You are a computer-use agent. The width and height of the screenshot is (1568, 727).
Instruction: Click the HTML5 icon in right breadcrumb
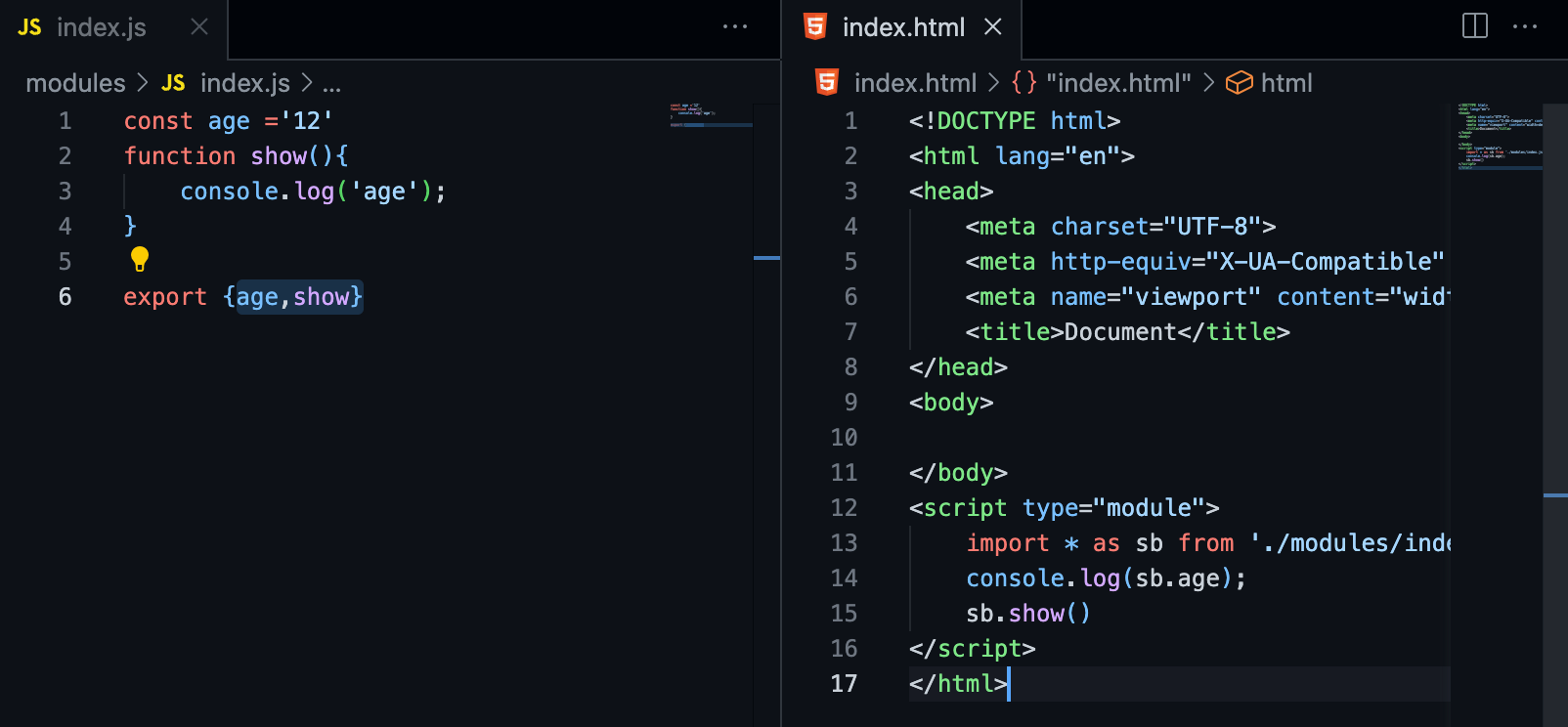(x=827, y=82)
